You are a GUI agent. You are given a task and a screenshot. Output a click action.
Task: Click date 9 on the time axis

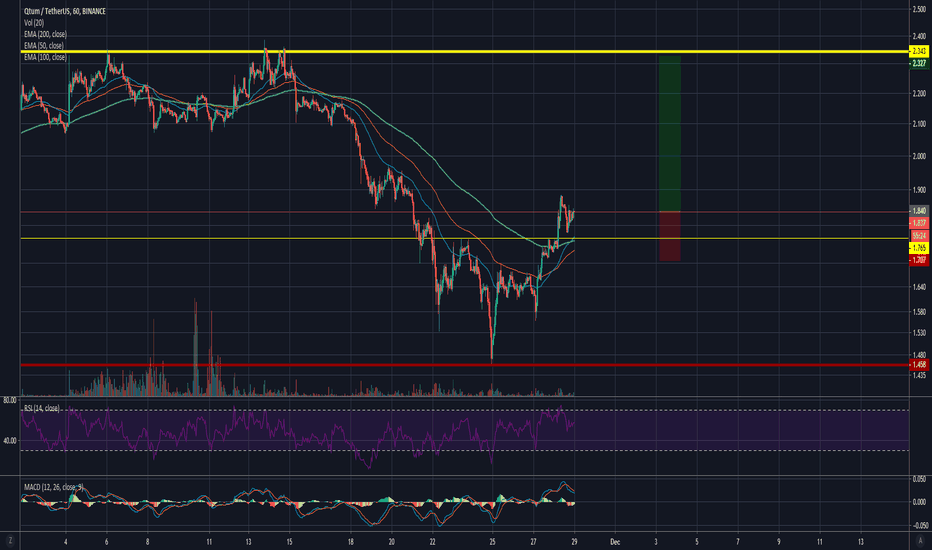coord(779,542)
